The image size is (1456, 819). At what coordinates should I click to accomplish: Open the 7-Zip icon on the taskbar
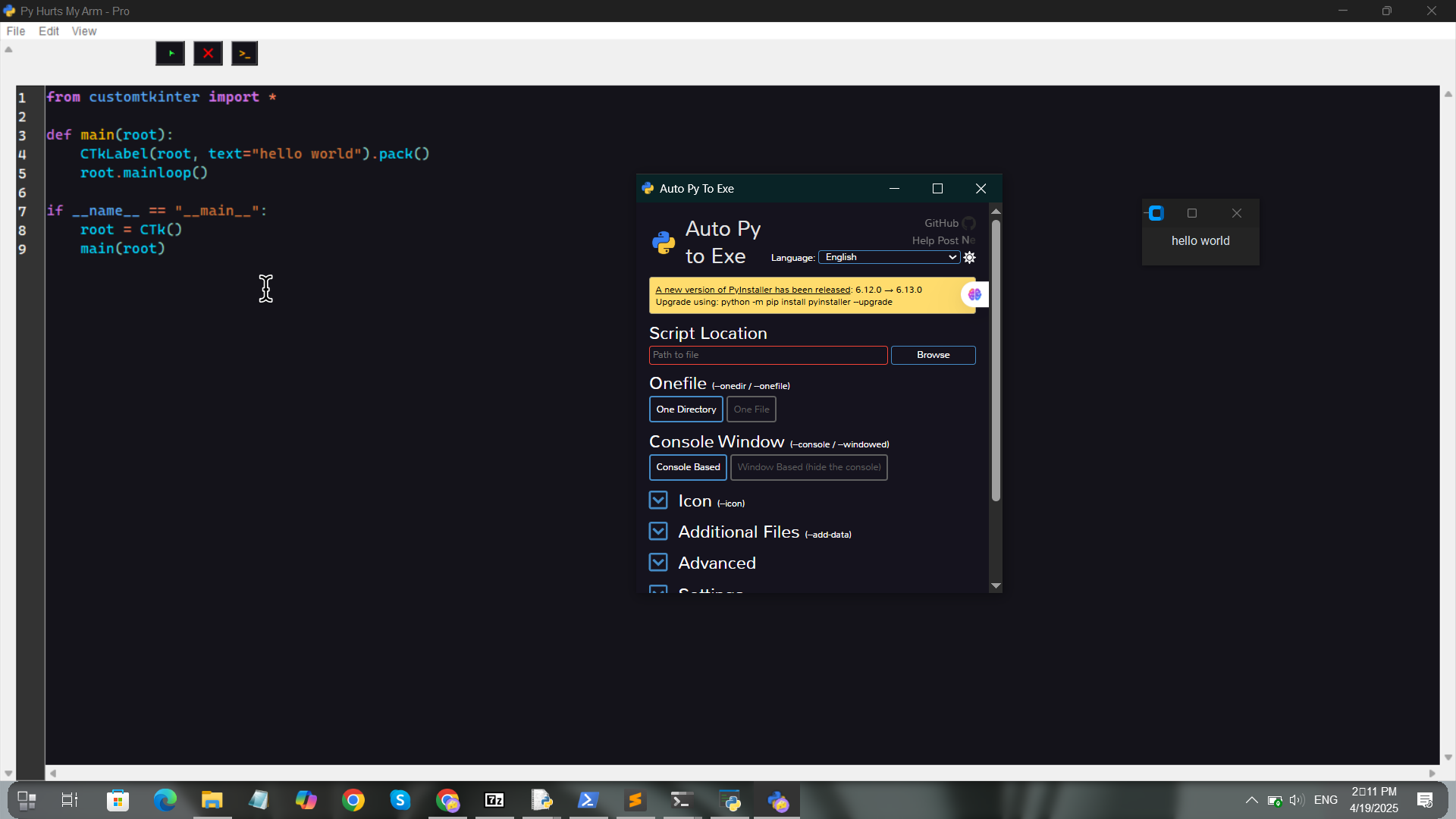(494, 800)
